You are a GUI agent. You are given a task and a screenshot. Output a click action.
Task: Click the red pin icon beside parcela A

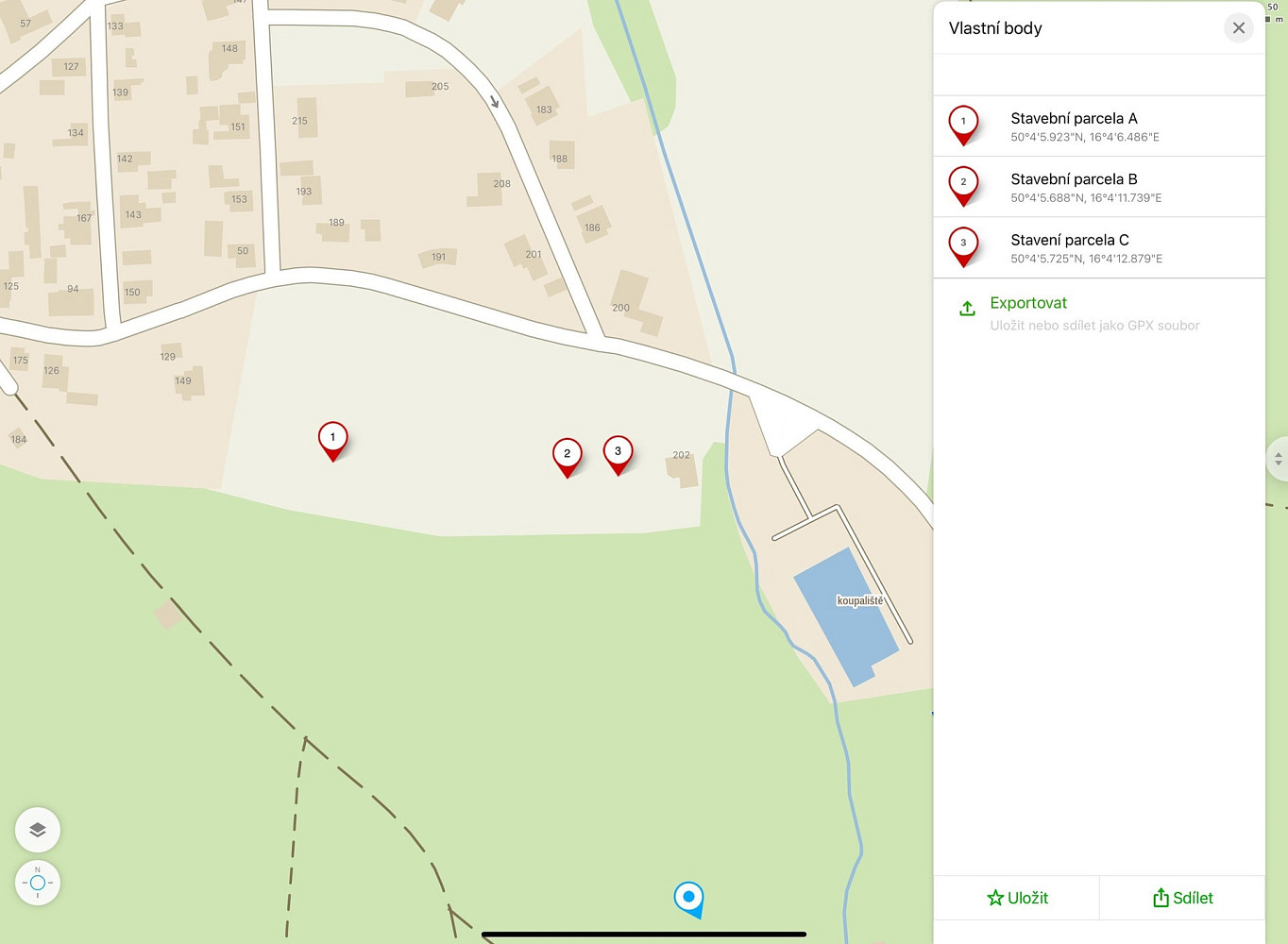coord(963,126)
